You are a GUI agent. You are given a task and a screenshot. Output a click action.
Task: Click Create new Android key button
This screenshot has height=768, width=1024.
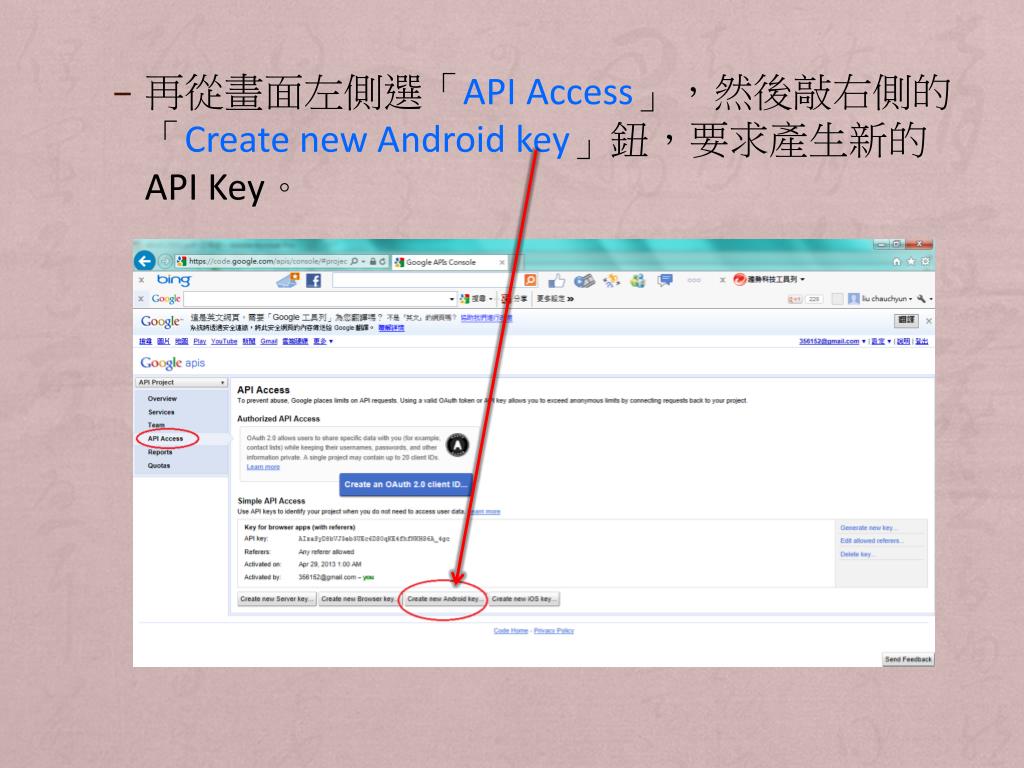click(x=444, y=599)
